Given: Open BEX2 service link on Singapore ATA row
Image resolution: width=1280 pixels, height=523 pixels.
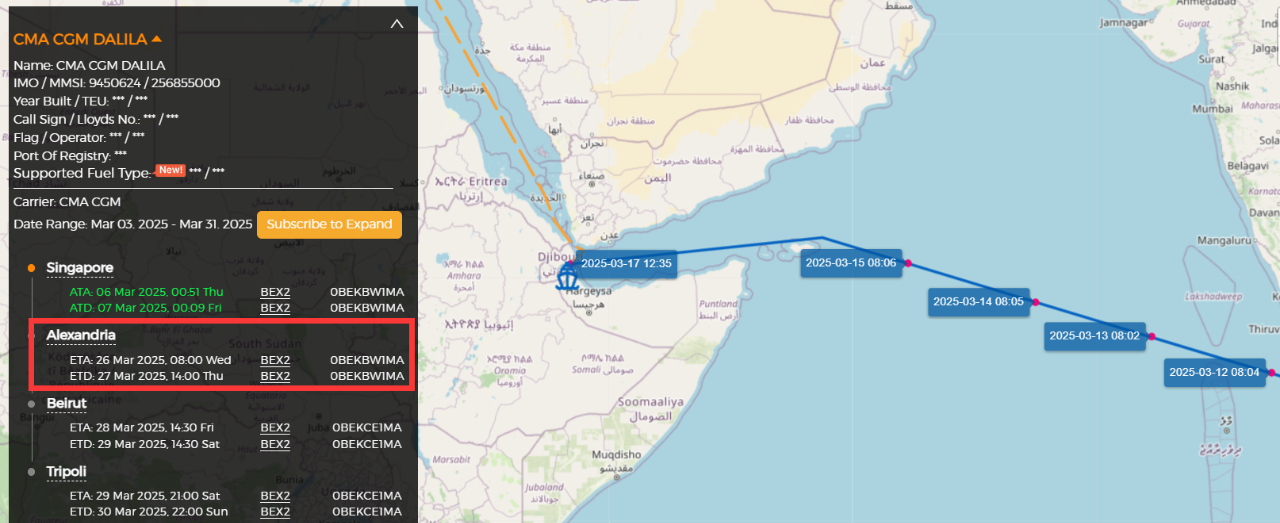Looking at the screenshot, I should [x=275, y=292].
